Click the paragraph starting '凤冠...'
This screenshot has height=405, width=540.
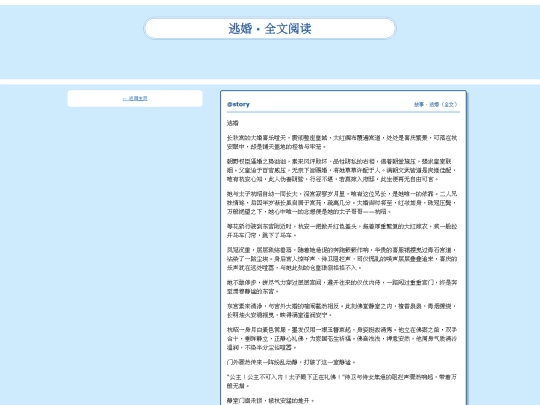pyautogui.click(x=342, y=259)
